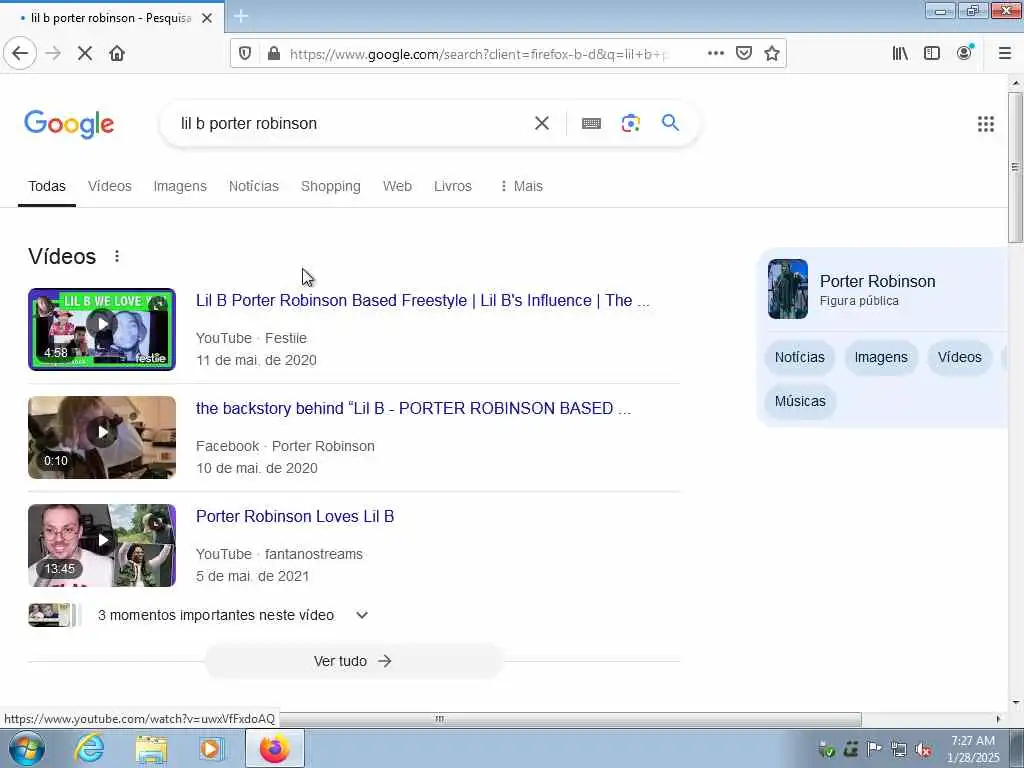1024x768 pixels.
Task: Clear the Google search box text
Action: pyautogui.click(x=541, y=123)
